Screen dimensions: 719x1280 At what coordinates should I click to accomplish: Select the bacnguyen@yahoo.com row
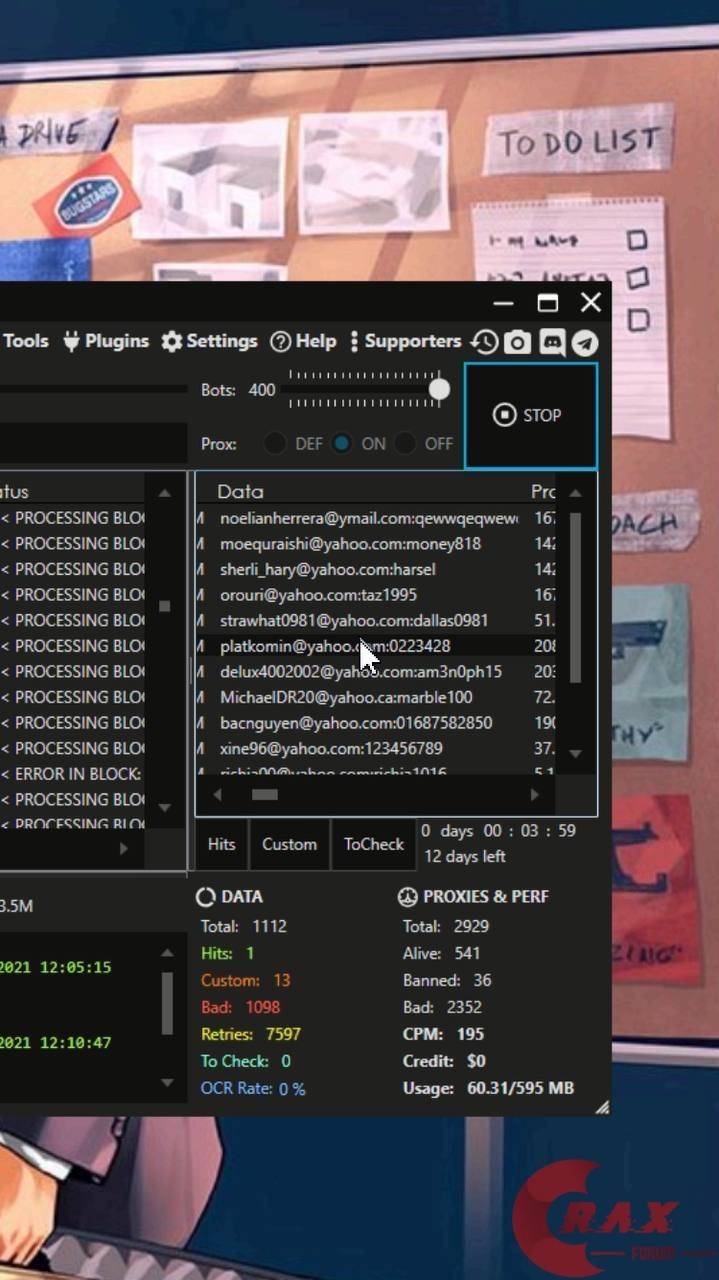(375, 723)
